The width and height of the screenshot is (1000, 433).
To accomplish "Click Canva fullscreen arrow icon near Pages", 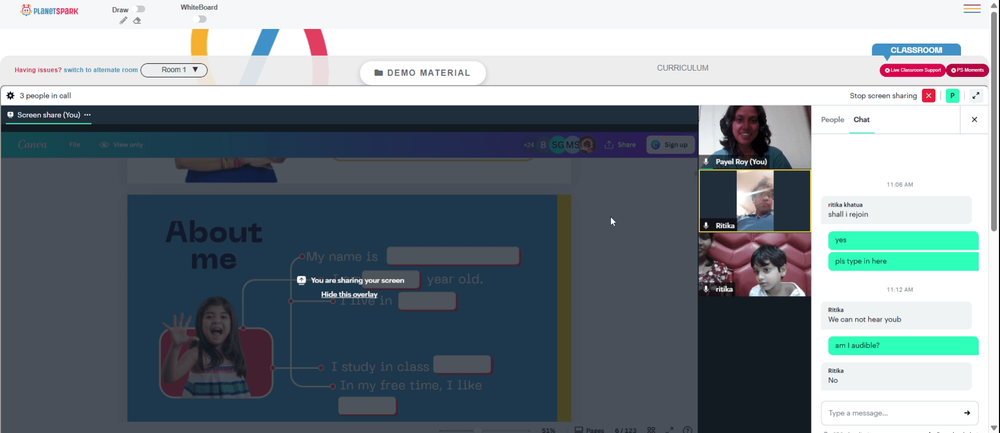I will [670, 430].
